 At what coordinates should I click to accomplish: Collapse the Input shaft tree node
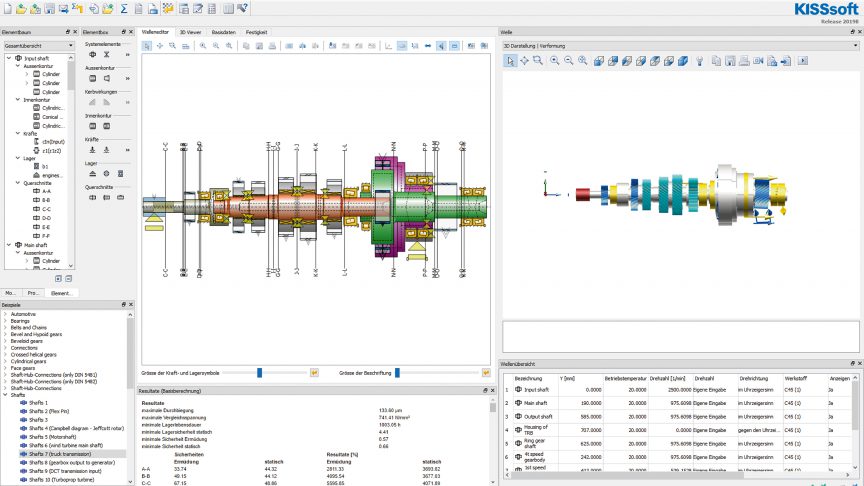[x=9, y=58]
